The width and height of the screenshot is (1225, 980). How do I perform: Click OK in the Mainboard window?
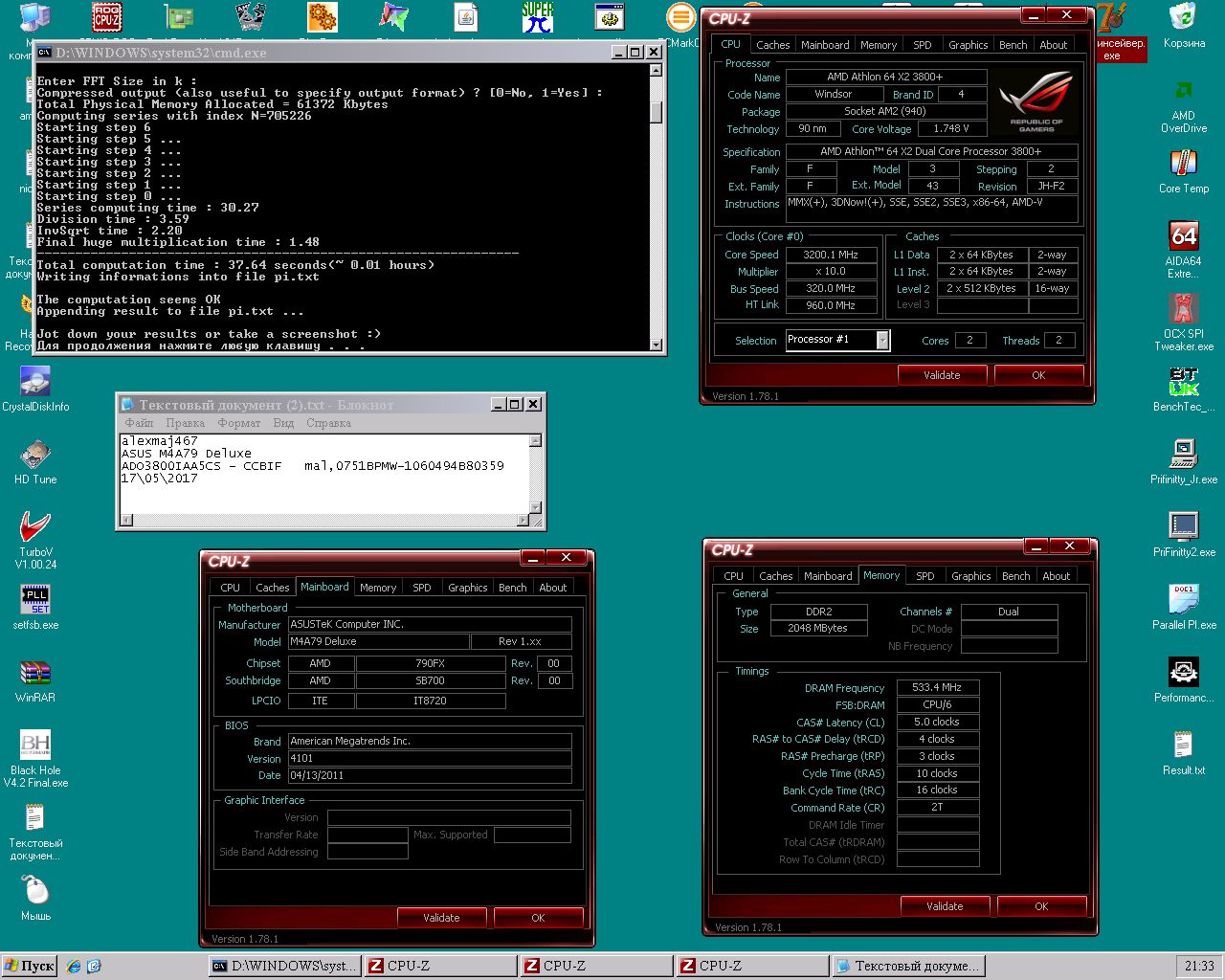[x=538, y=918]
